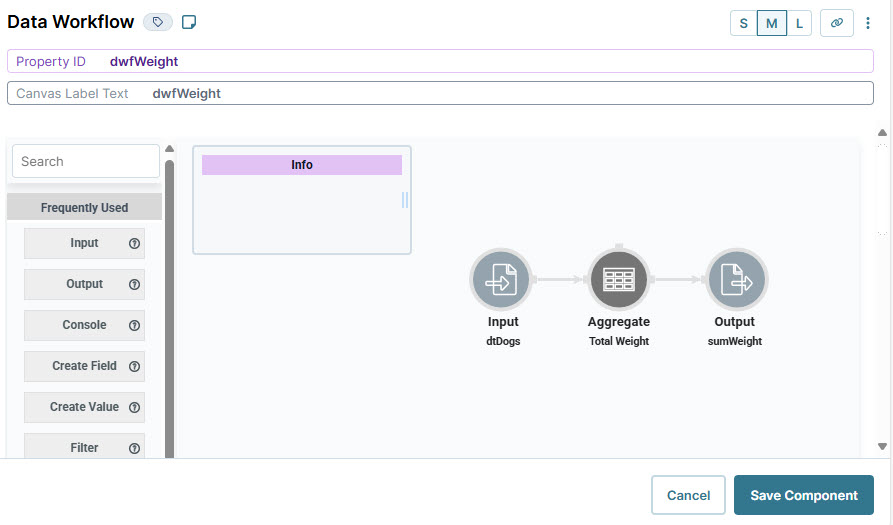The width and height of the screenshot is (893, 525).
Task: Click the canvas scroll-up arrow at right
Action: tap(882, 133)
